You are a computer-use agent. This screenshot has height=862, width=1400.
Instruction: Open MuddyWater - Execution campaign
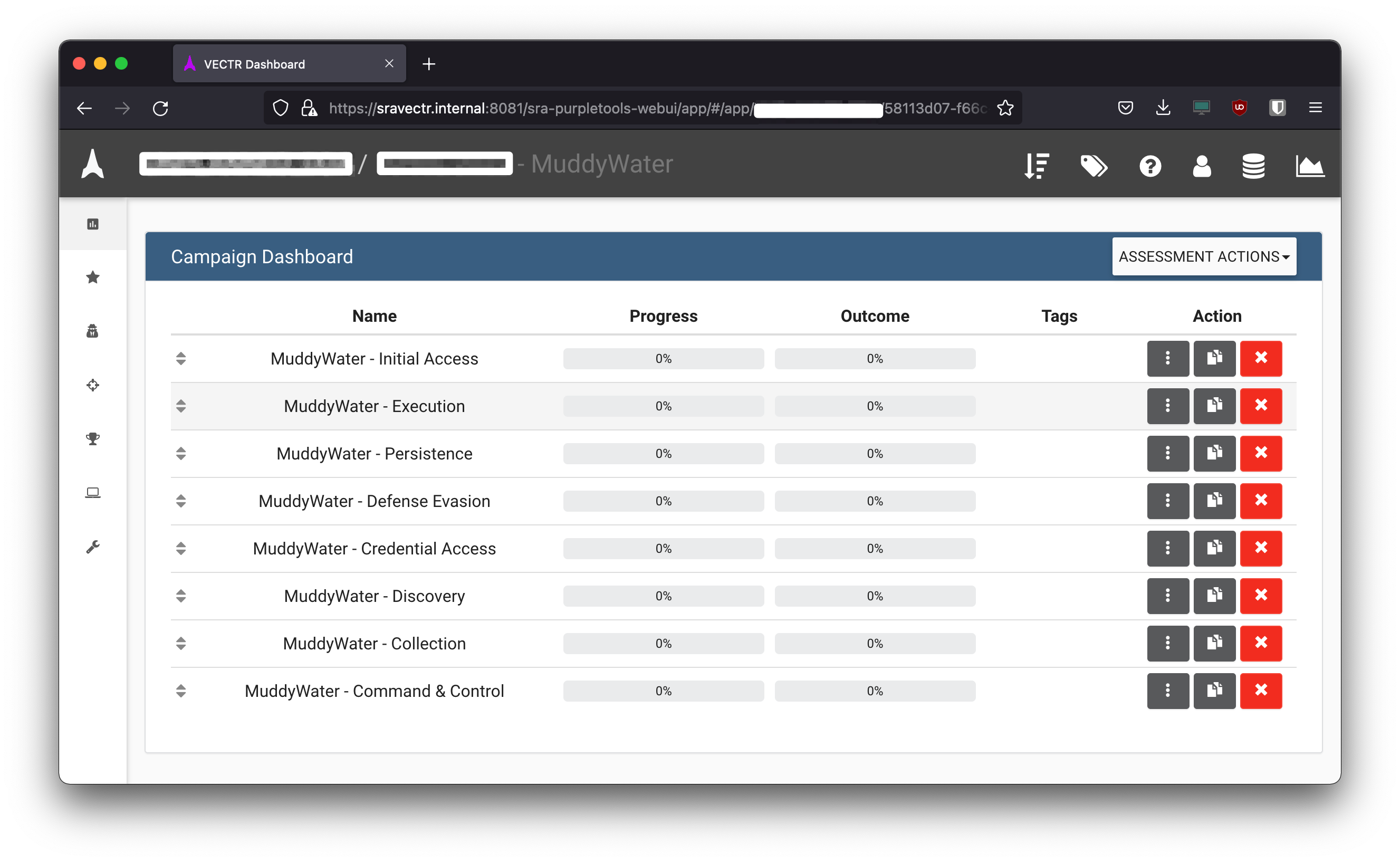[x=374, y=406]
